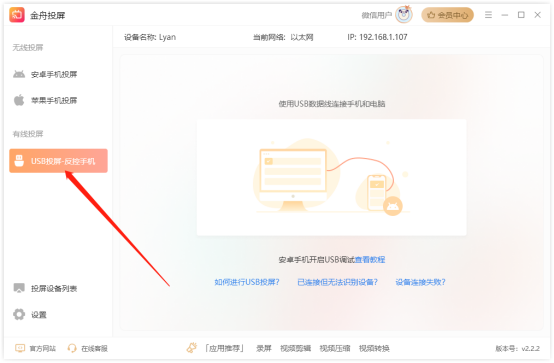
Task: Open the hamburger main menu icon
Action: coord(488,15)
